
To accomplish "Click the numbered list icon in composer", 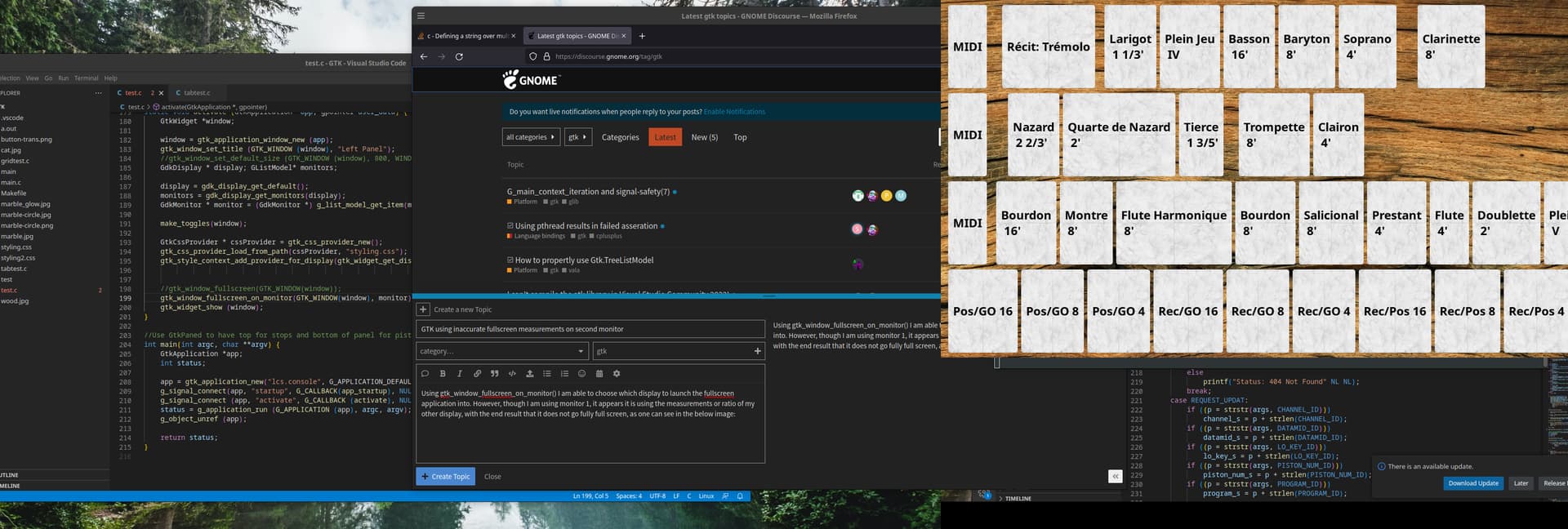I will (564, 374).
